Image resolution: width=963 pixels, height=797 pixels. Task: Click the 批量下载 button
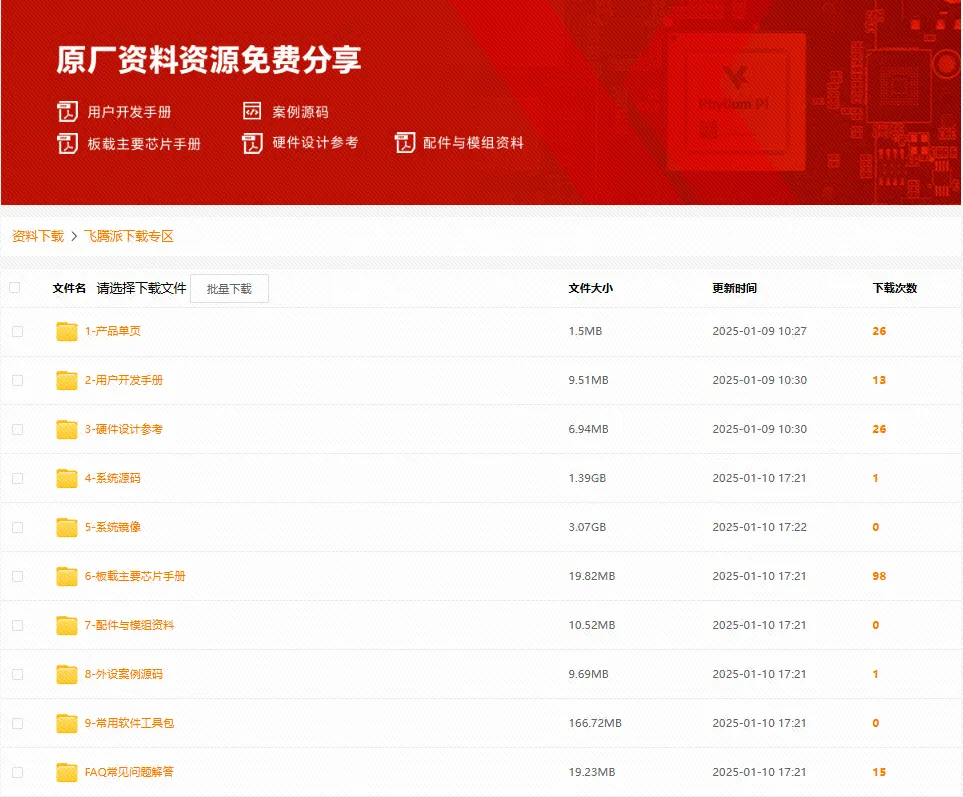pos(229,289)
